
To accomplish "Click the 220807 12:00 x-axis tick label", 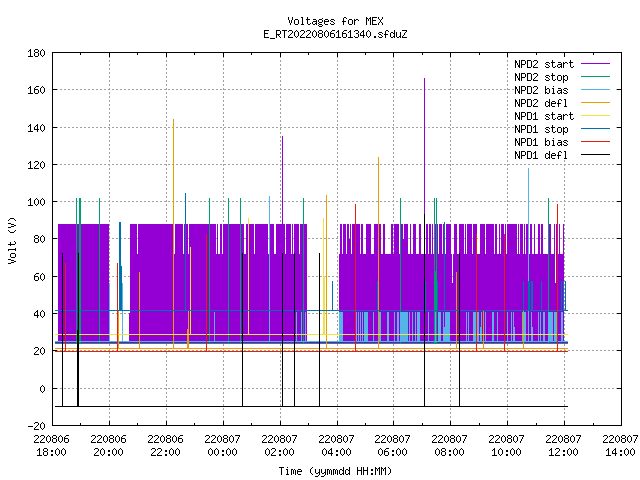I will (x=563, y=446).
